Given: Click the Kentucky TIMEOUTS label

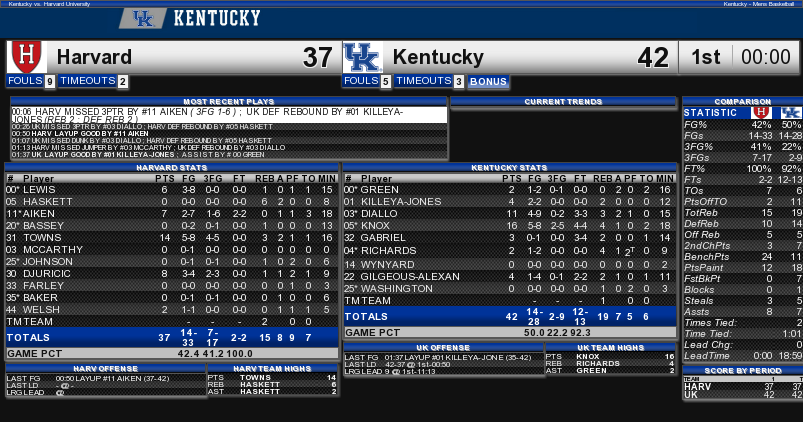Looking at the screenshot, I should tap(423, 81).
